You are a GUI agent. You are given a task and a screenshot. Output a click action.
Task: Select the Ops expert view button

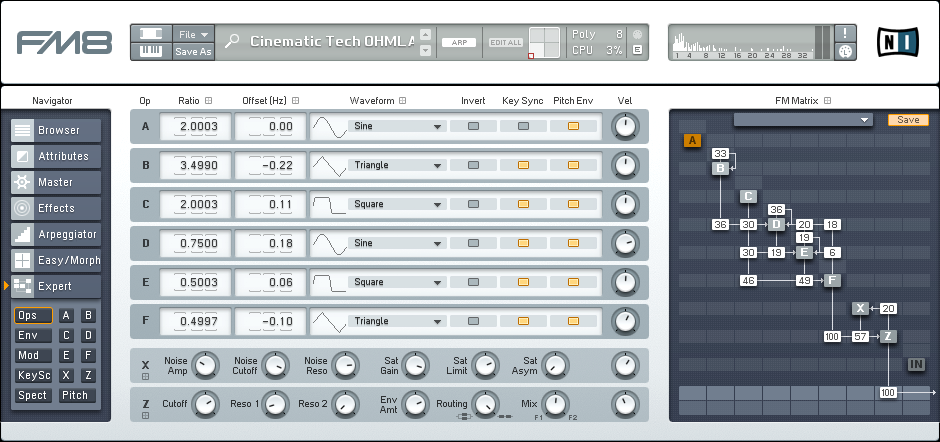pyautogui.click(x=34, y=315)
